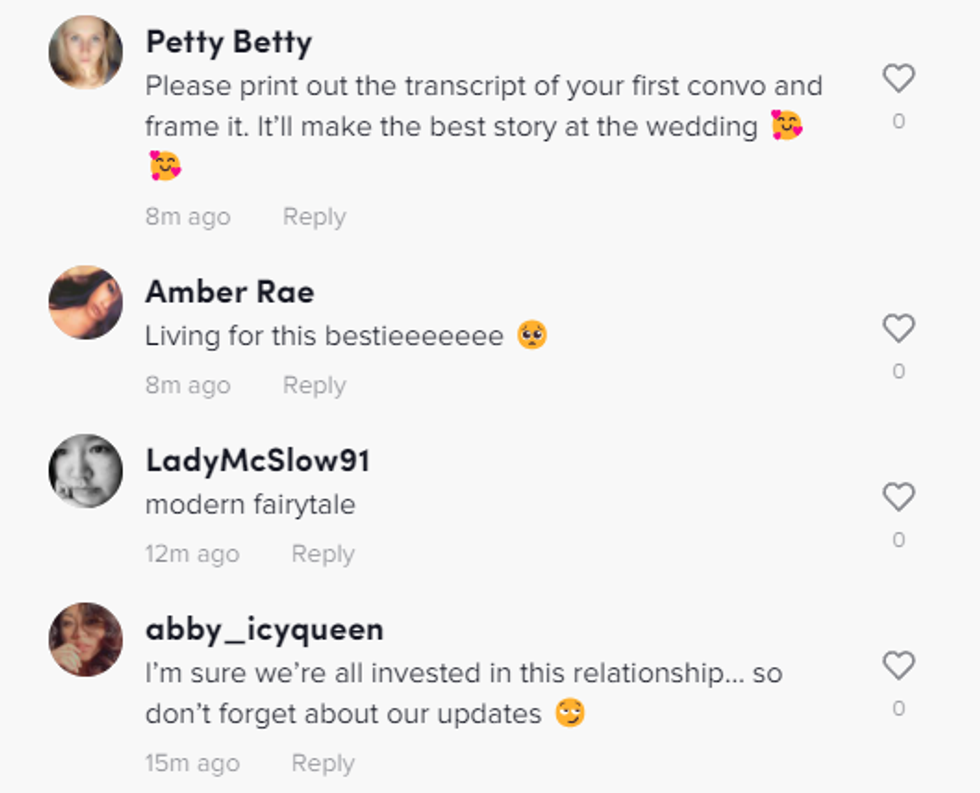The height and width of the screenshot is (793, 980).
Task: Visit LadyMcSlow91's profile via username
Action: click(257, 460)
